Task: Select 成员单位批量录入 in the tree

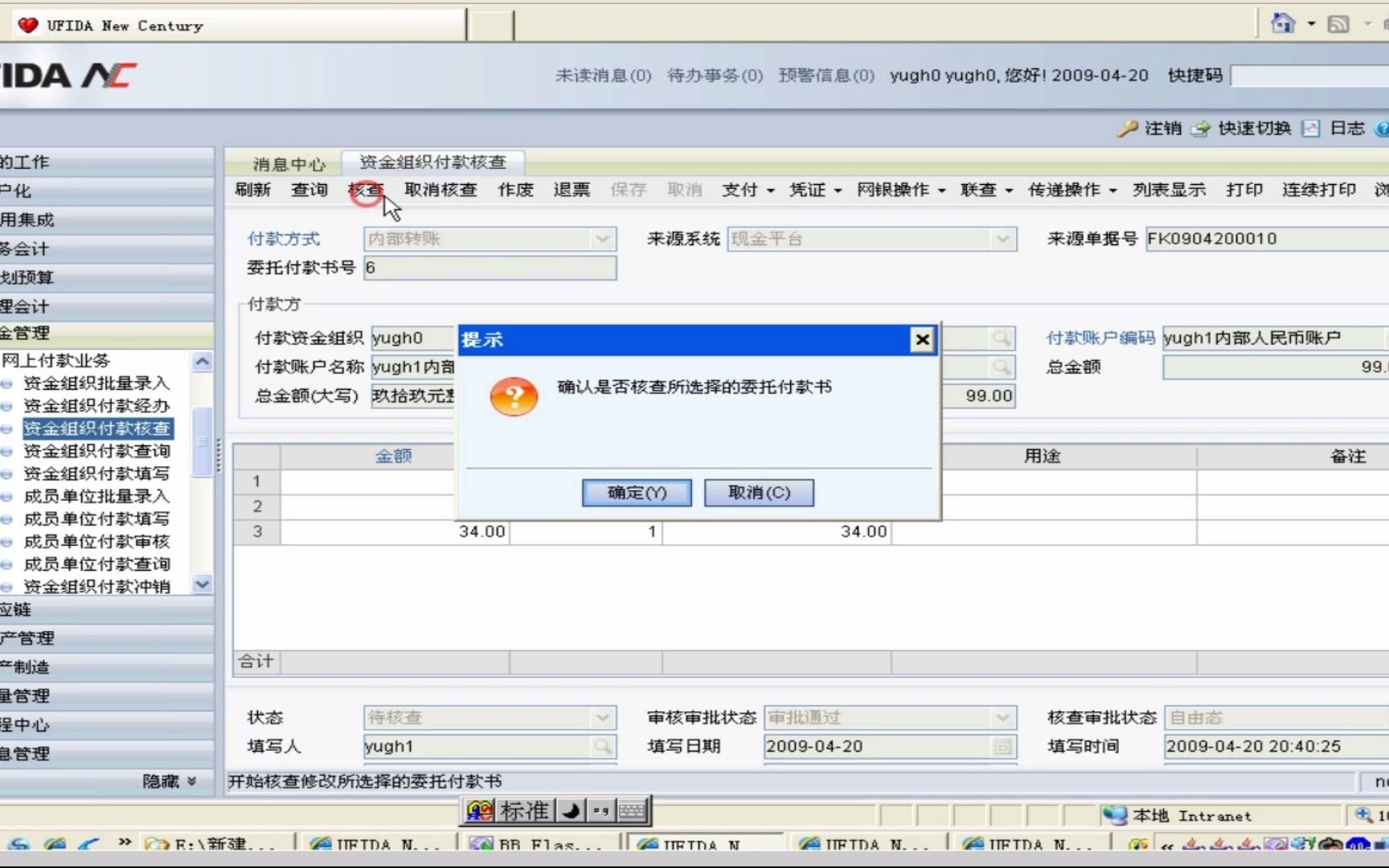Action: click(96, 496)
